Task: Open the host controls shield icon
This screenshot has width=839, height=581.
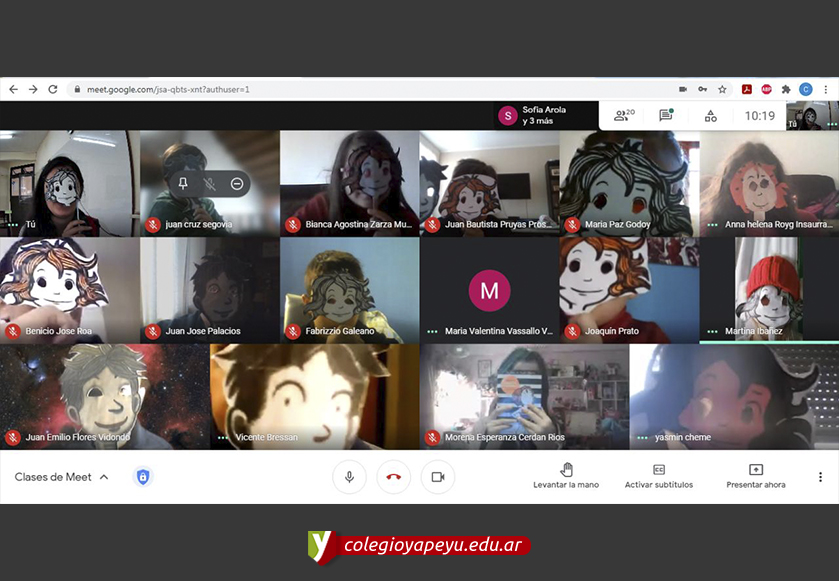Action: tap(143, 477)
